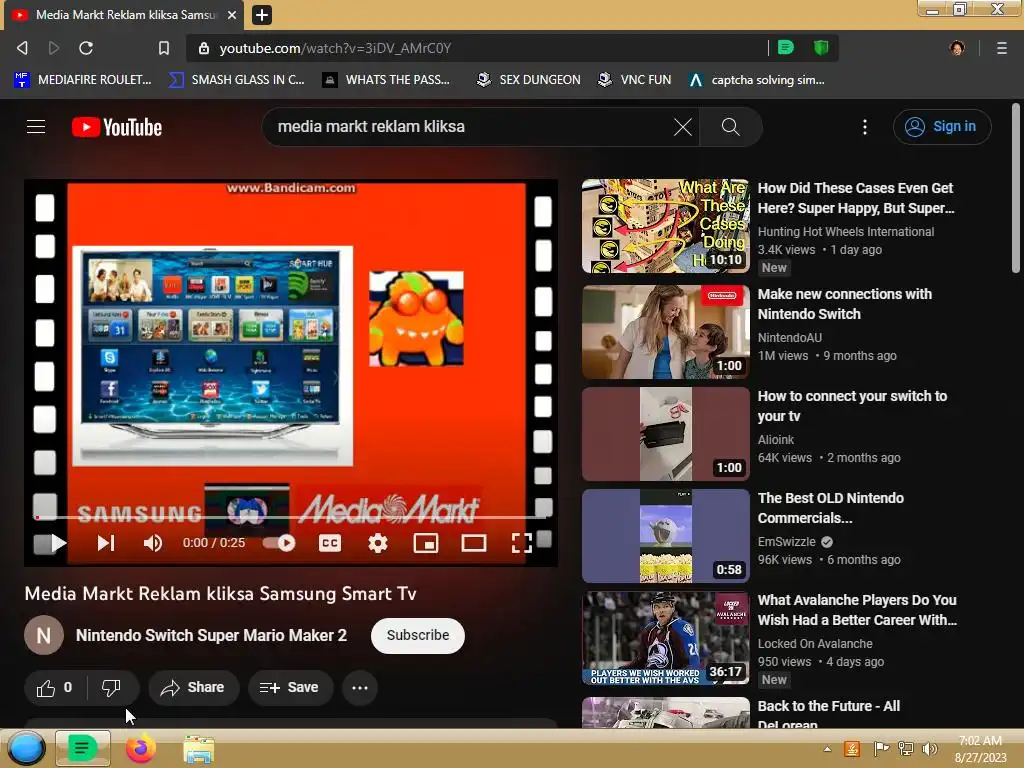The width and height of the screenshot is (1024, 768).
Task: Open Action Center flag icon
Action: (x=881, y=749)
